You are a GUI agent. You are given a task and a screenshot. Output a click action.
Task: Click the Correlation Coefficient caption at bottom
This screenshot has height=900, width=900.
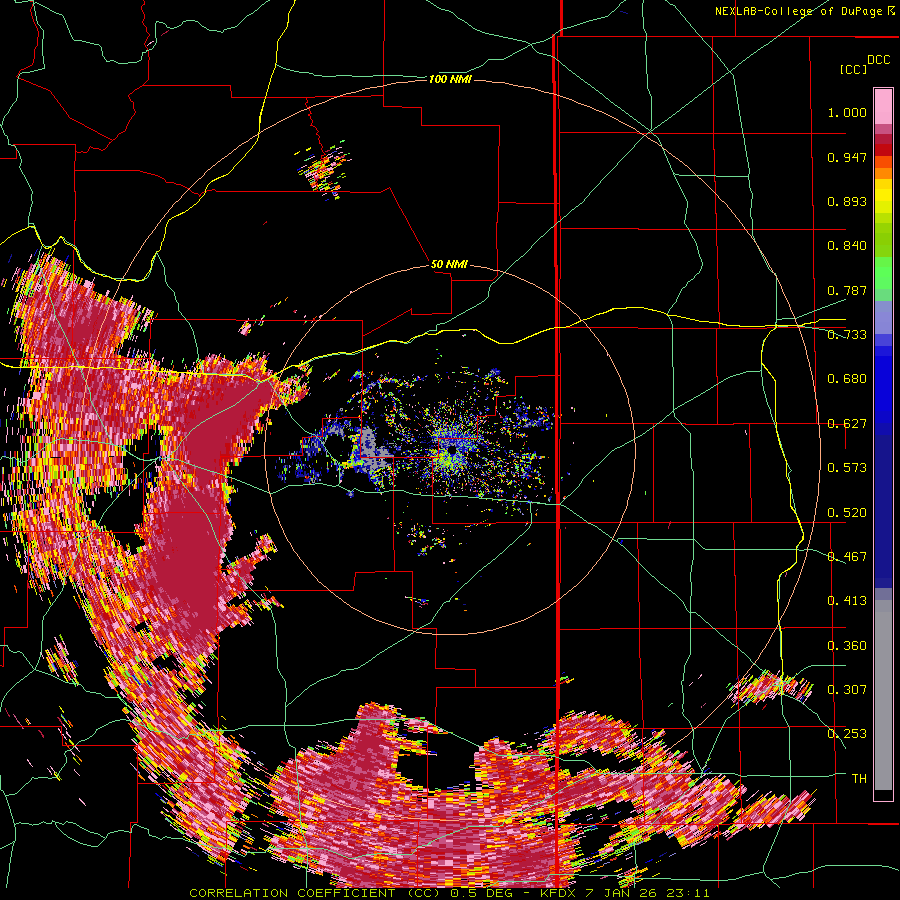click(449, 893)
